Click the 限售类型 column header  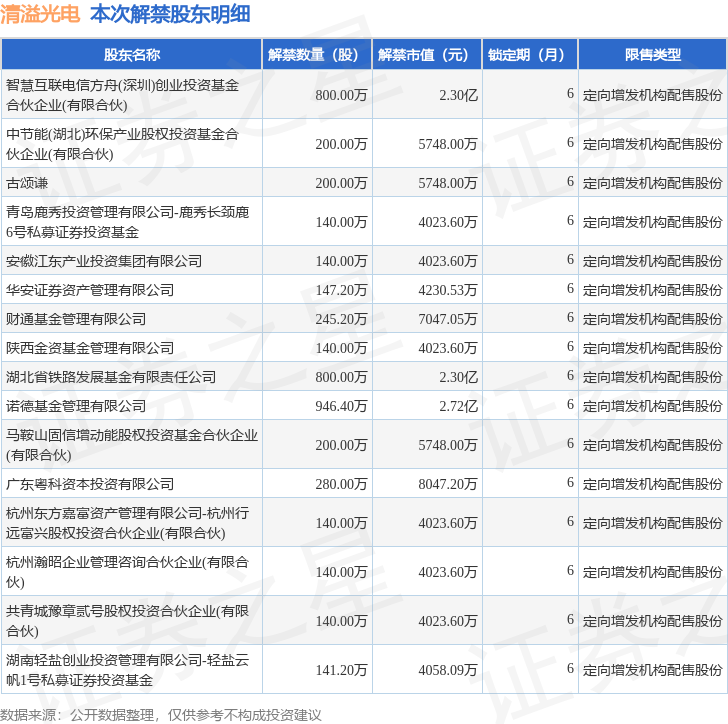tap(652, 55)
